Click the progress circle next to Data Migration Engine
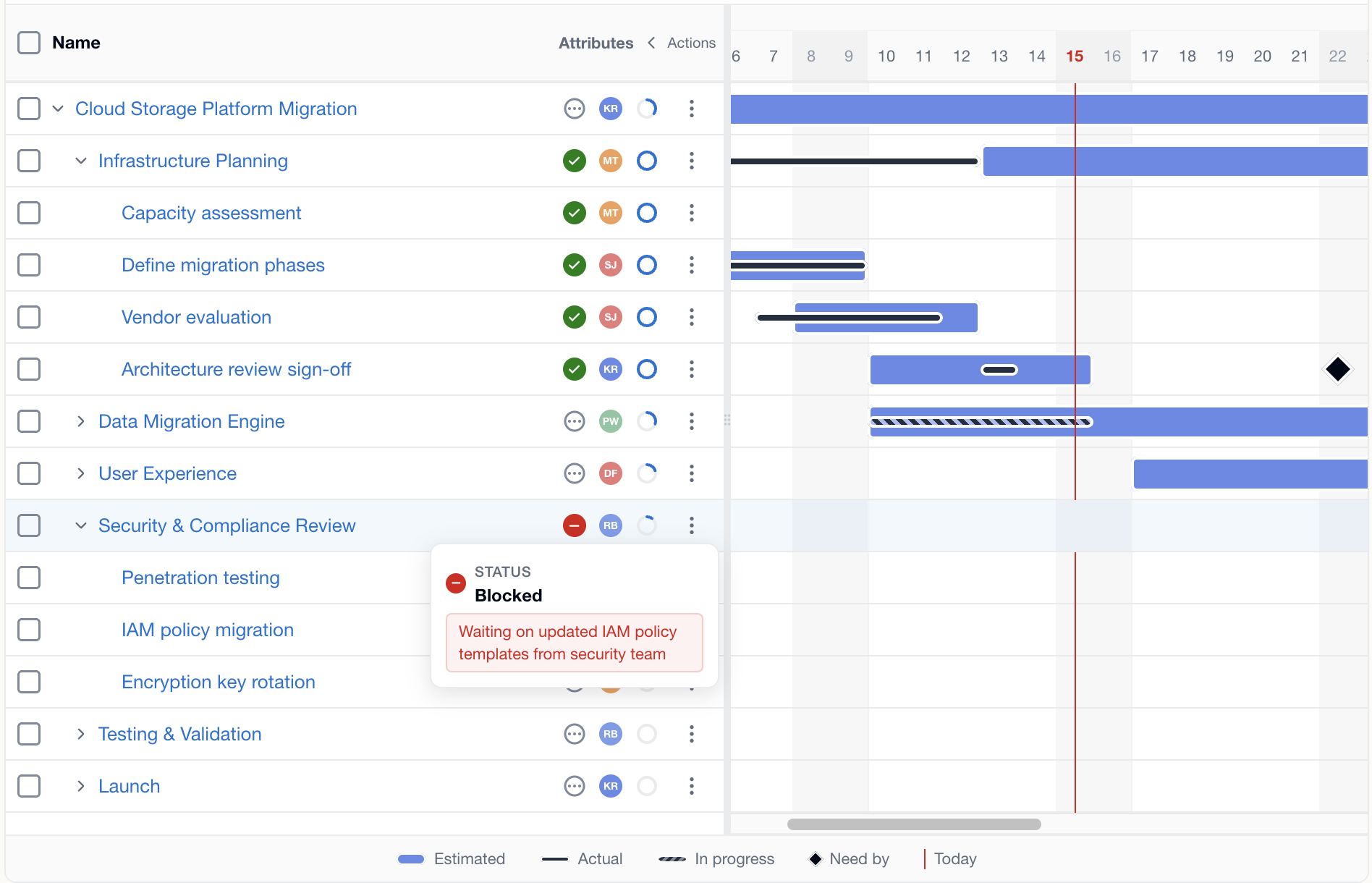The image size is (1372, 883). pos(646,421)
